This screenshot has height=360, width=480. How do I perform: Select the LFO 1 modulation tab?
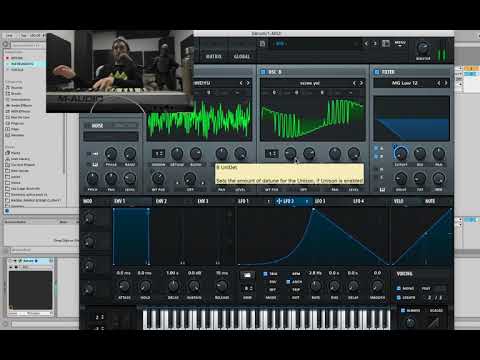243,201
